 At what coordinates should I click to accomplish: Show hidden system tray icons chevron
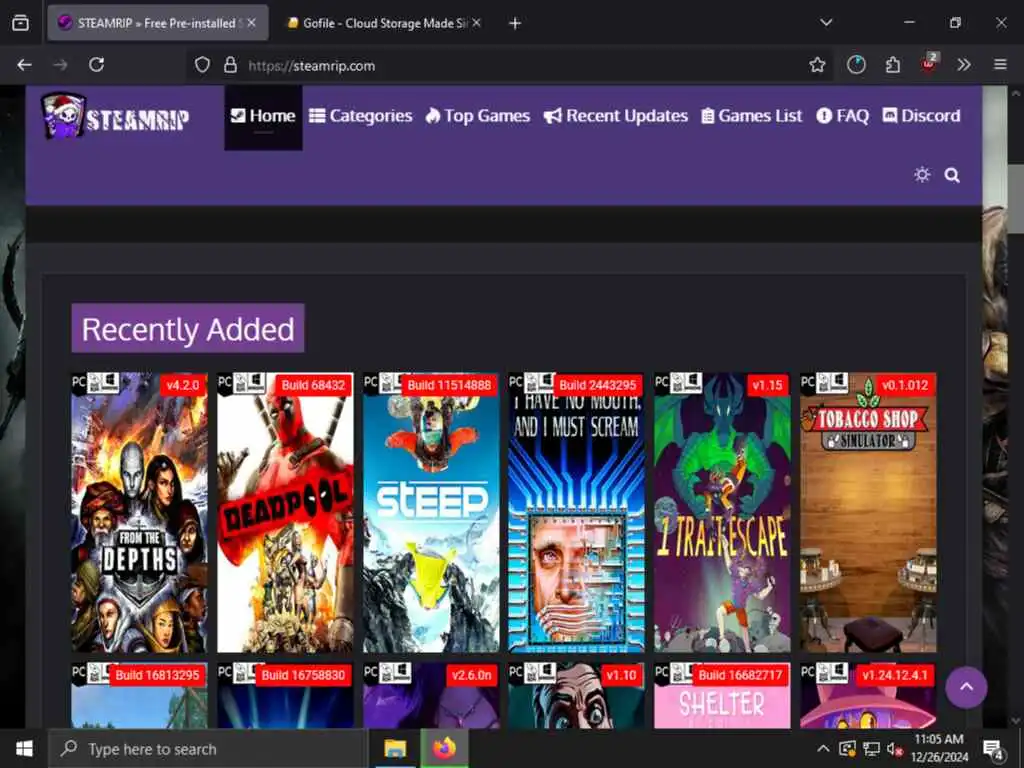(x=824, y=748)
